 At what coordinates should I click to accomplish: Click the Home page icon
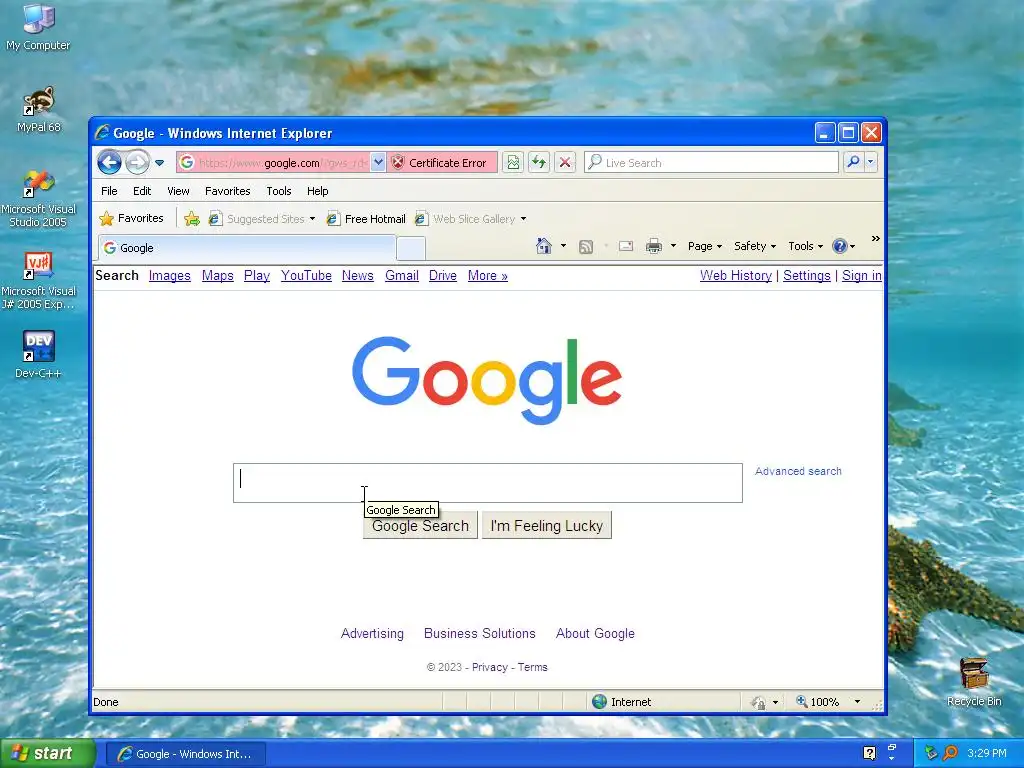[543, 246]
